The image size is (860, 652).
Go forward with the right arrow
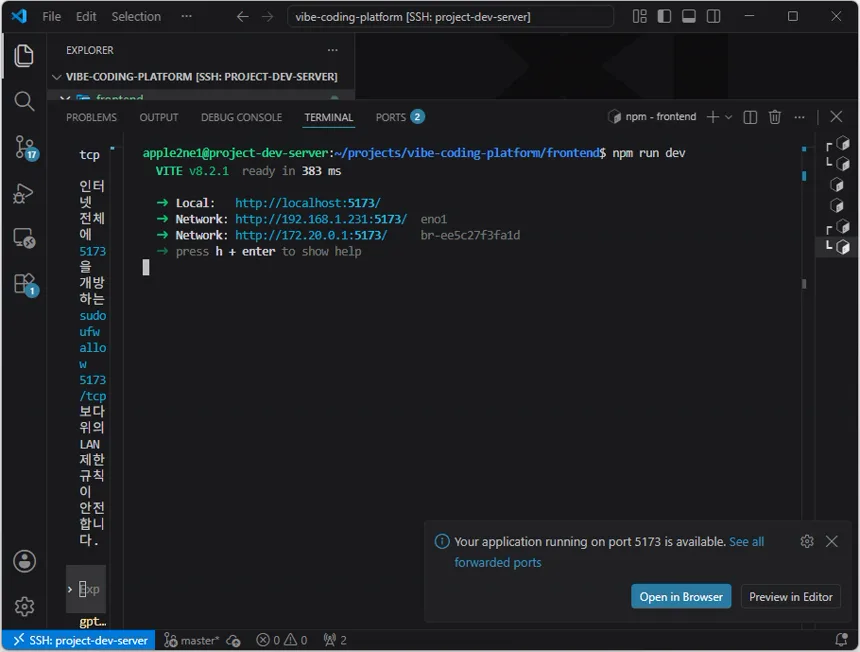click(268, 16)
